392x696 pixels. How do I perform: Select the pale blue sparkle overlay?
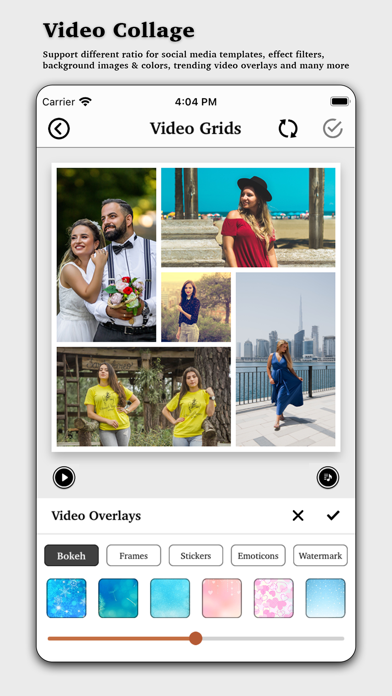(325, 598)
